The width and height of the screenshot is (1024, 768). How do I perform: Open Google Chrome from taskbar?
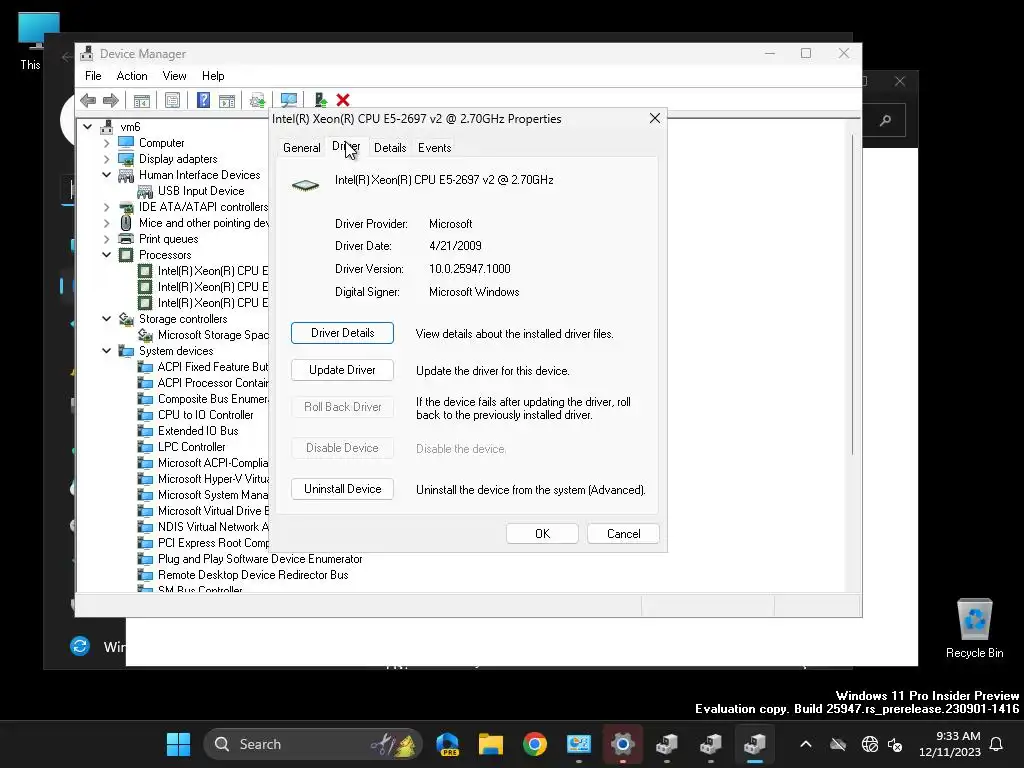tap(535, 744)
